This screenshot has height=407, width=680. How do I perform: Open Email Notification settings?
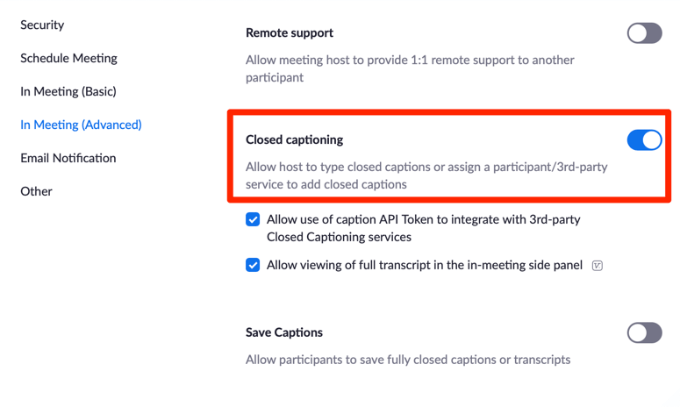tap(68, 158)
